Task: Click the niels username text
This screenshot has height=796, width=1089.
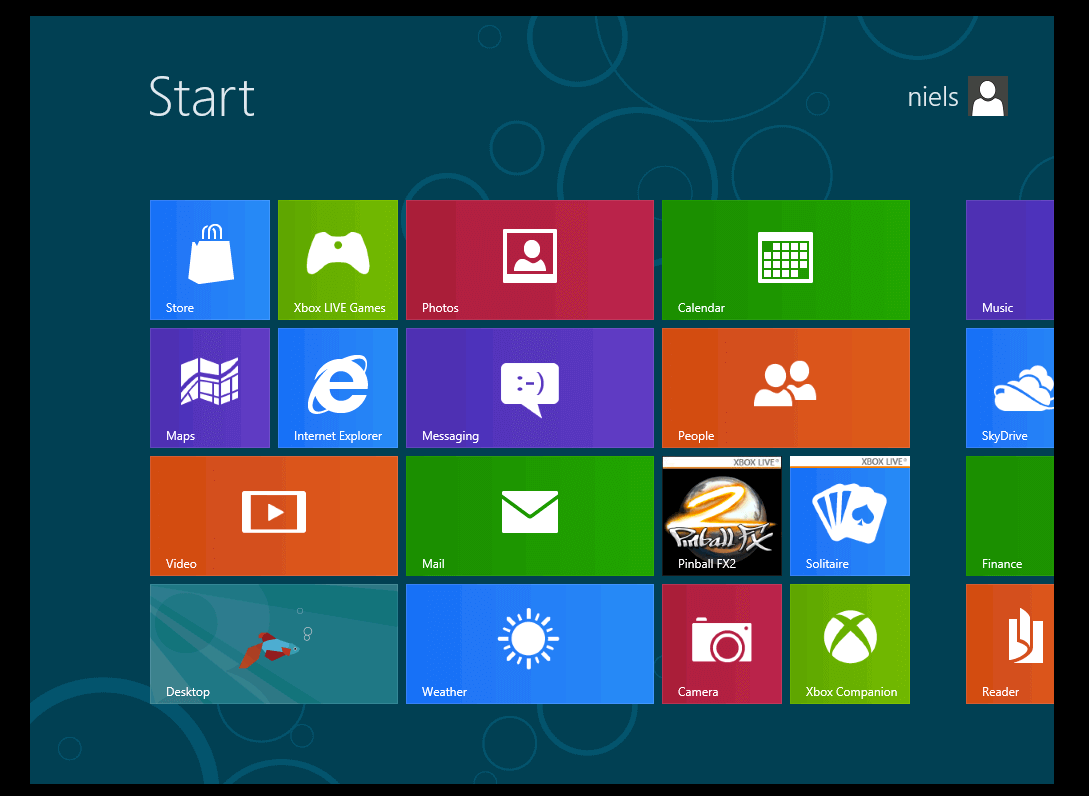Action: tap(933, 97)
